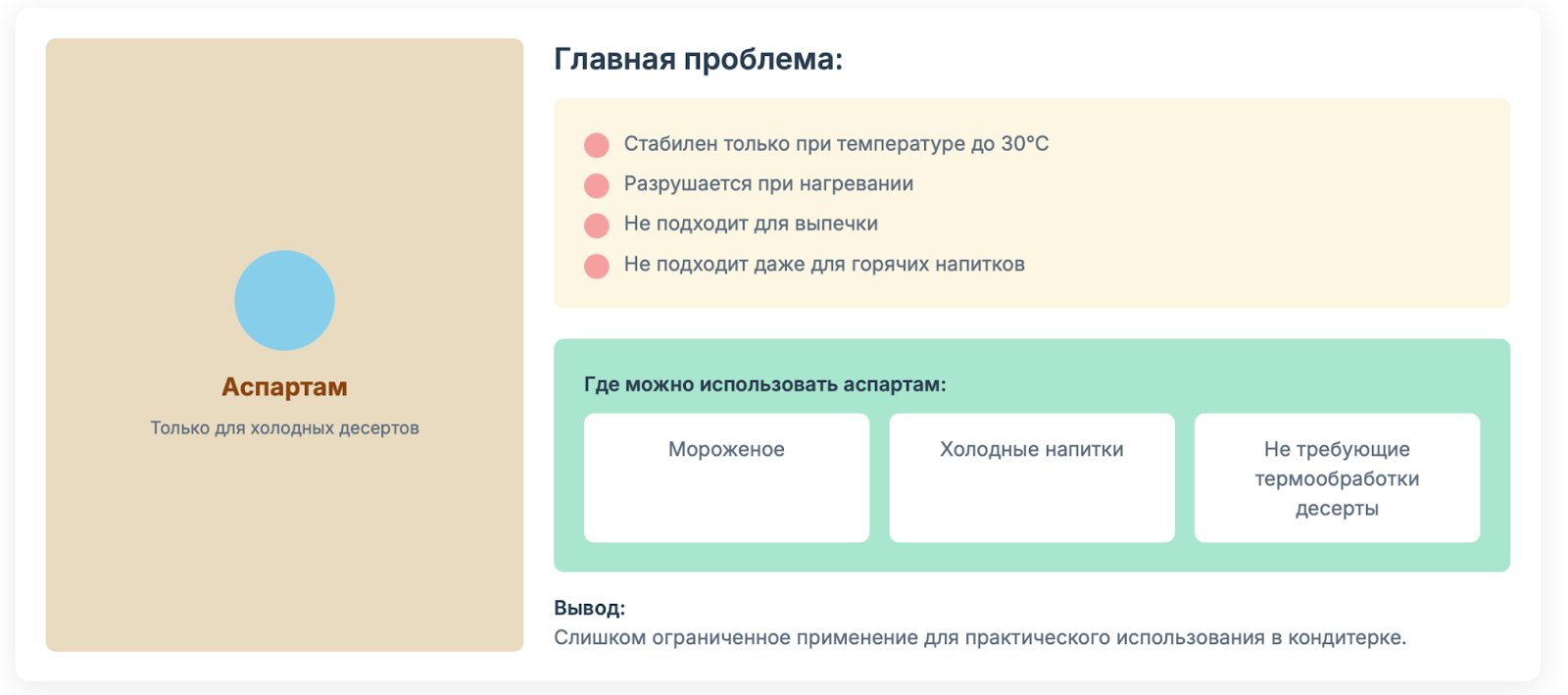Click heading "Где можно использовать аспартам:"
This screenshot has width=1568, height=695.
[764, 384]
